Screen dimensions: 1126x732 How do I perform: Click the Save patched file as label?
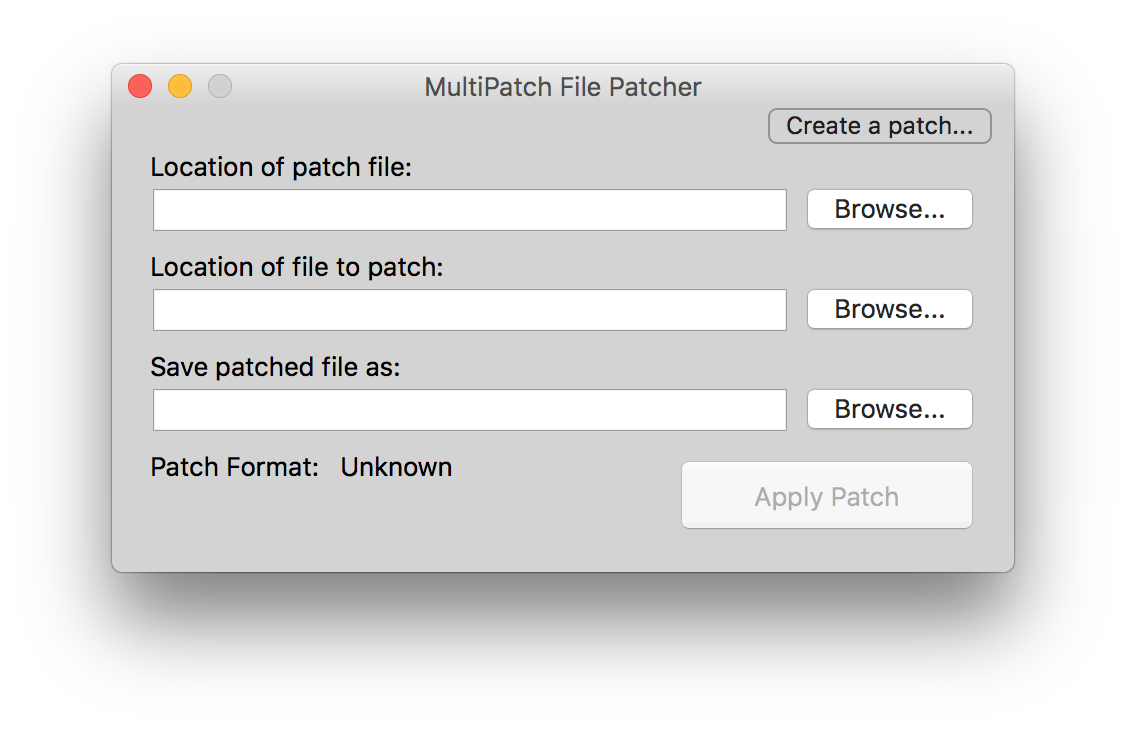click(x=275, y=367)
